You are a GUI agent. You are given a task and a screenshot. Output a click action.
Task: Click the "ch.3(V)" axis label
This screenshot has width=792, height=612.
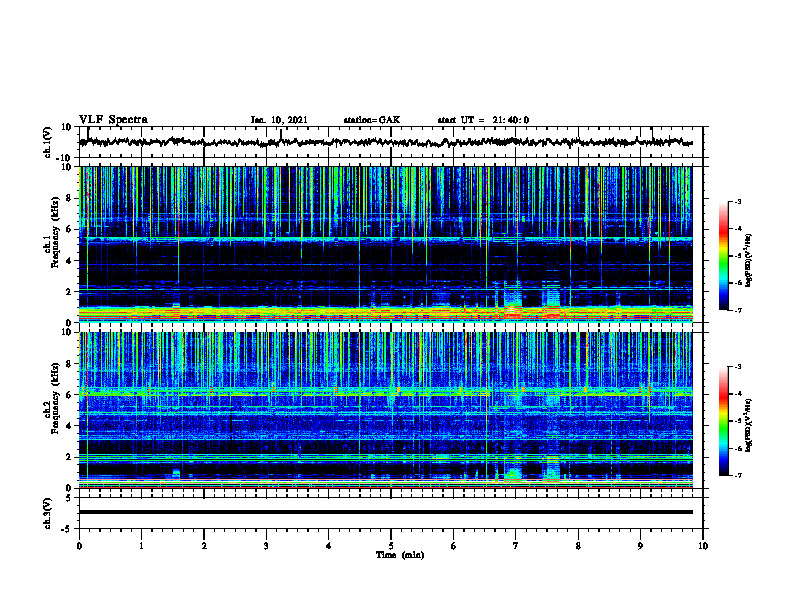(48, 513)
